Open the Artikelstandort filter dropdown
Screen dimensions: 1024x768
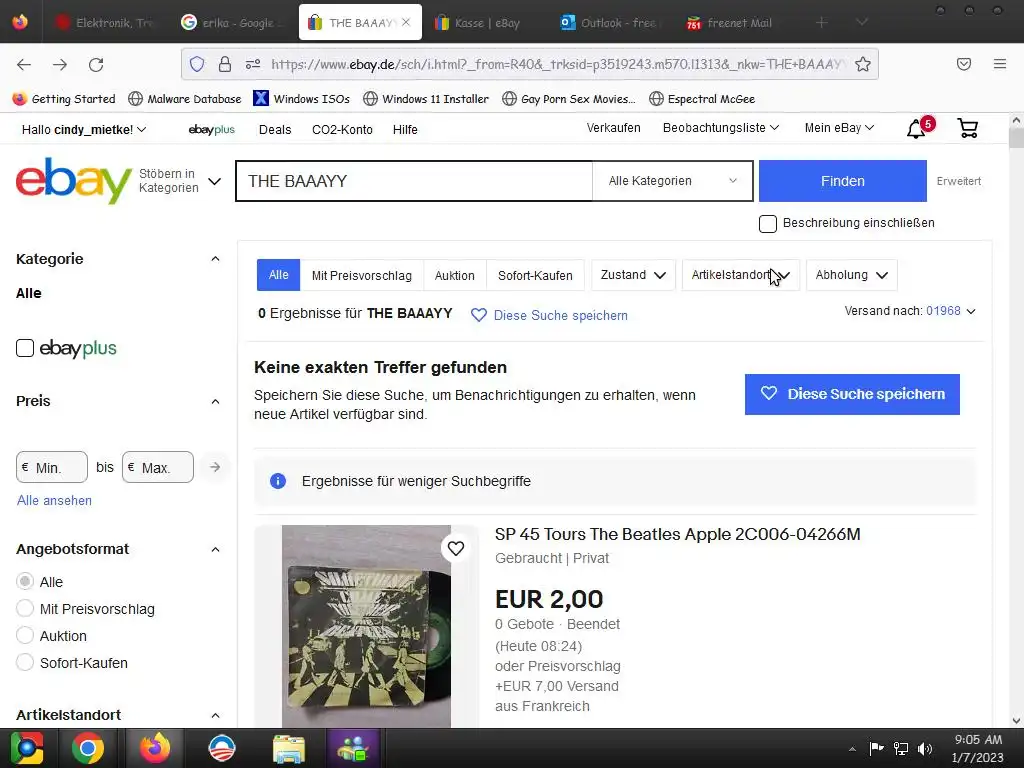point(741,275)
